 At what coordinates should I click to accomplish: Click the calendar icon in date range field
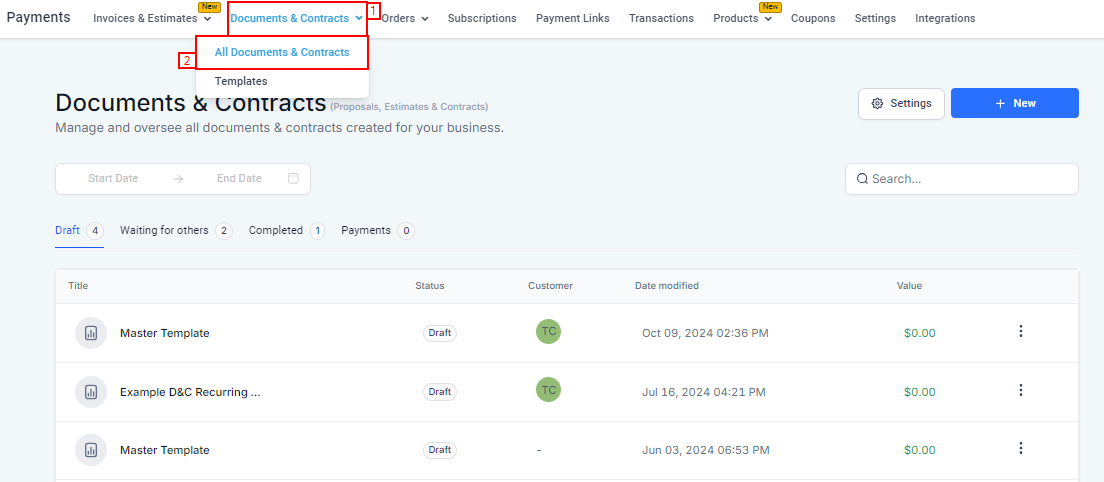[294, 179]
